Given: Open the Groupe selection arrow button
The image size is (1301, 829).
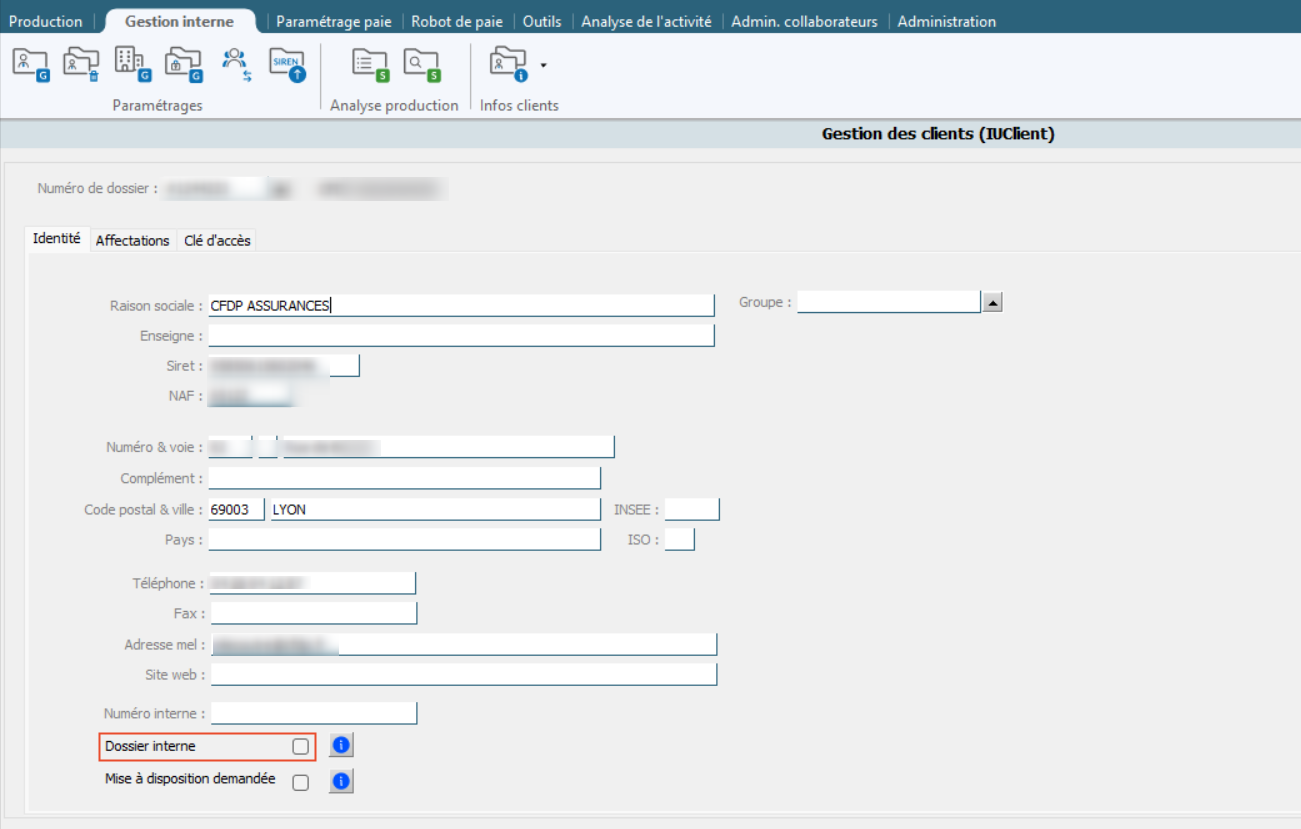Looking at the screenshot, I should click(x=992, y=303).
